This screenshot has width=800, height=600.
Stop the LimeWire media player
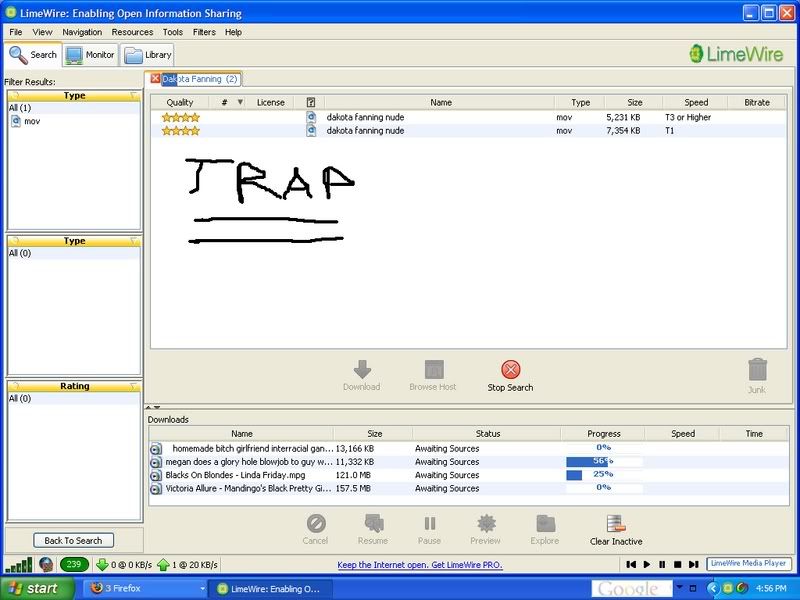tap(678, 564)
